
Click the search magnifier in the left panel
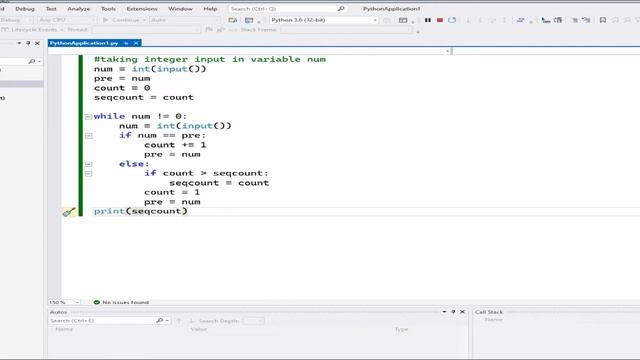coord(31,61)
